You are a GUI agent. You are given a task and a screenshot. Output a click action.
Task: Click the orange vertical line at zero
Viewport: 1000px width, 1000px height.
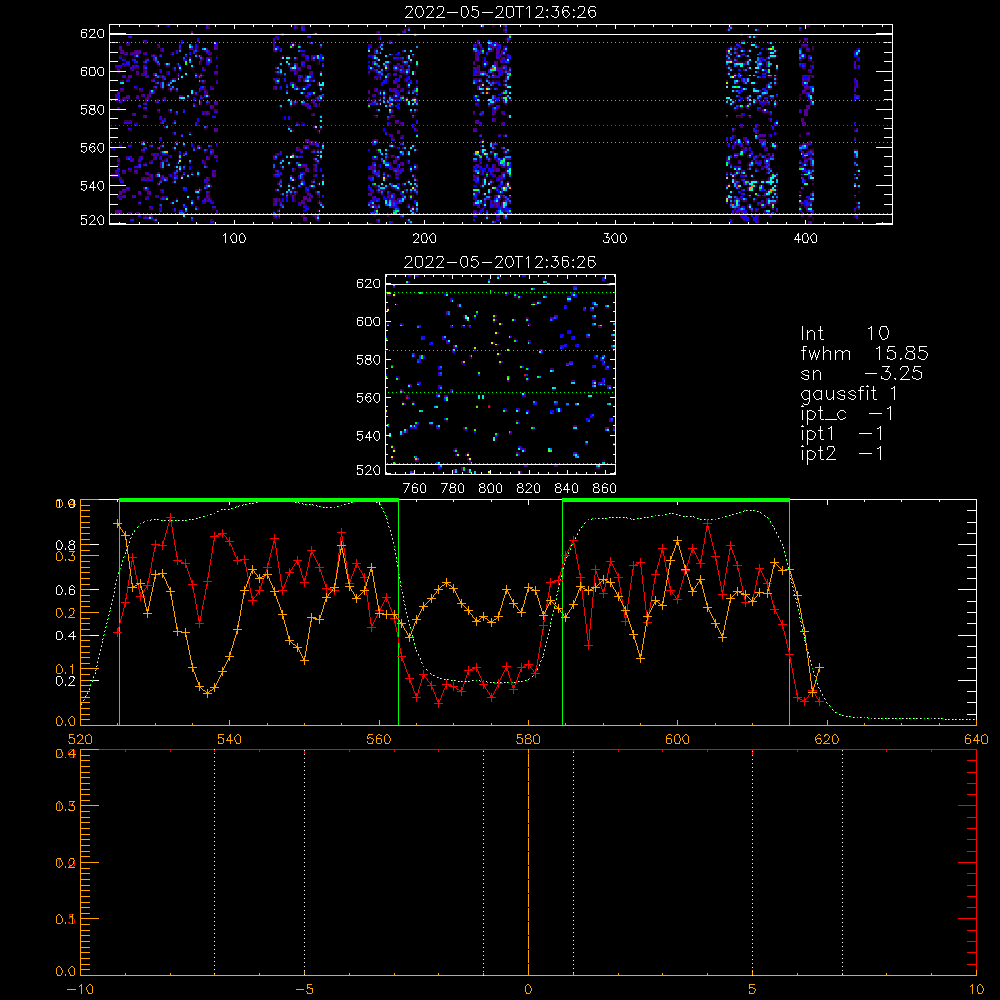528,862
